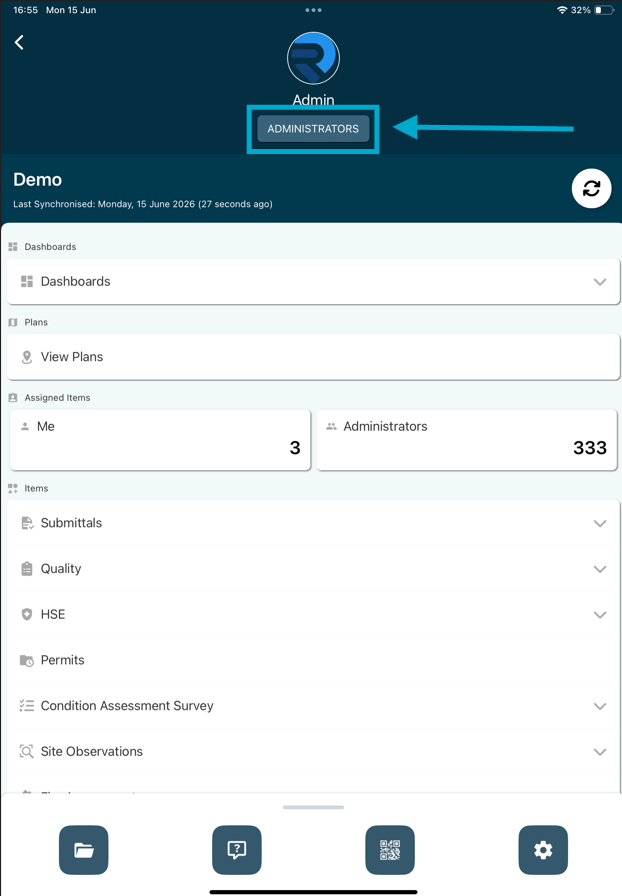Image resolution: width=622 pixels, height=896 pixels.
Task: Open Administrators assigned items card
Action: 466,439
